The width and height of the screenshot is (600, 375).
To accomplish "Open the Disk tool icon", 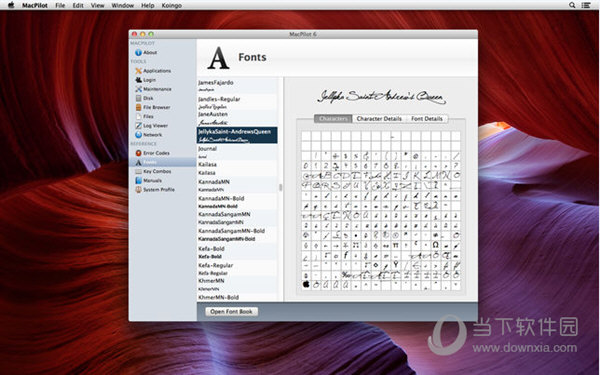I will pos(139,98).
